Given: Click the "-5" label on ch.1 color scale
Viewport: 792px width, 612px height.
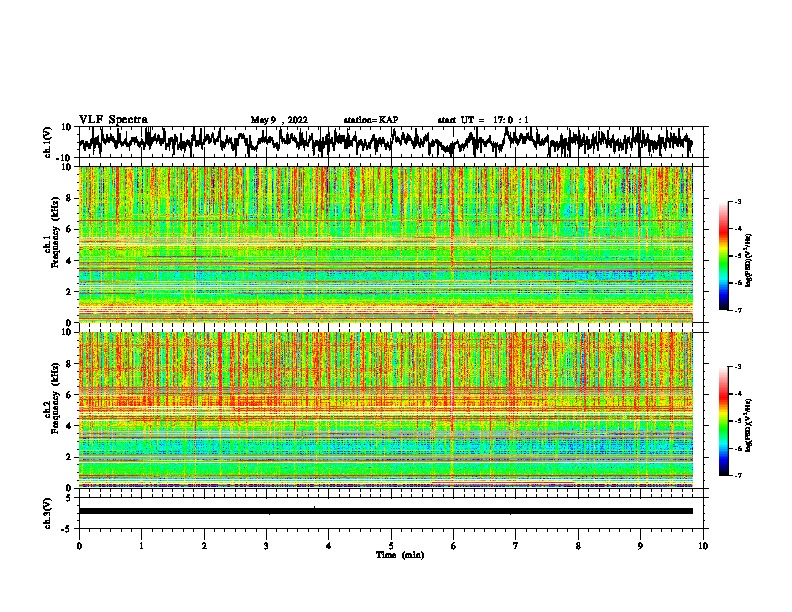Looking at the screenshot, I should point(738,256).
